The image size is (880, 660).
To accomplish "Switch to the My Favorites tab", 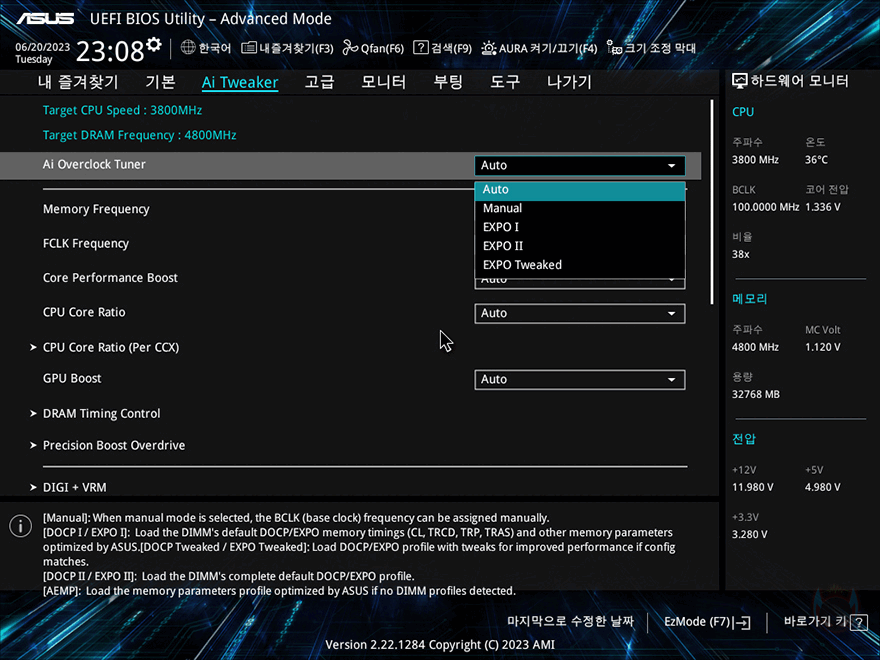I will (78, 82).
